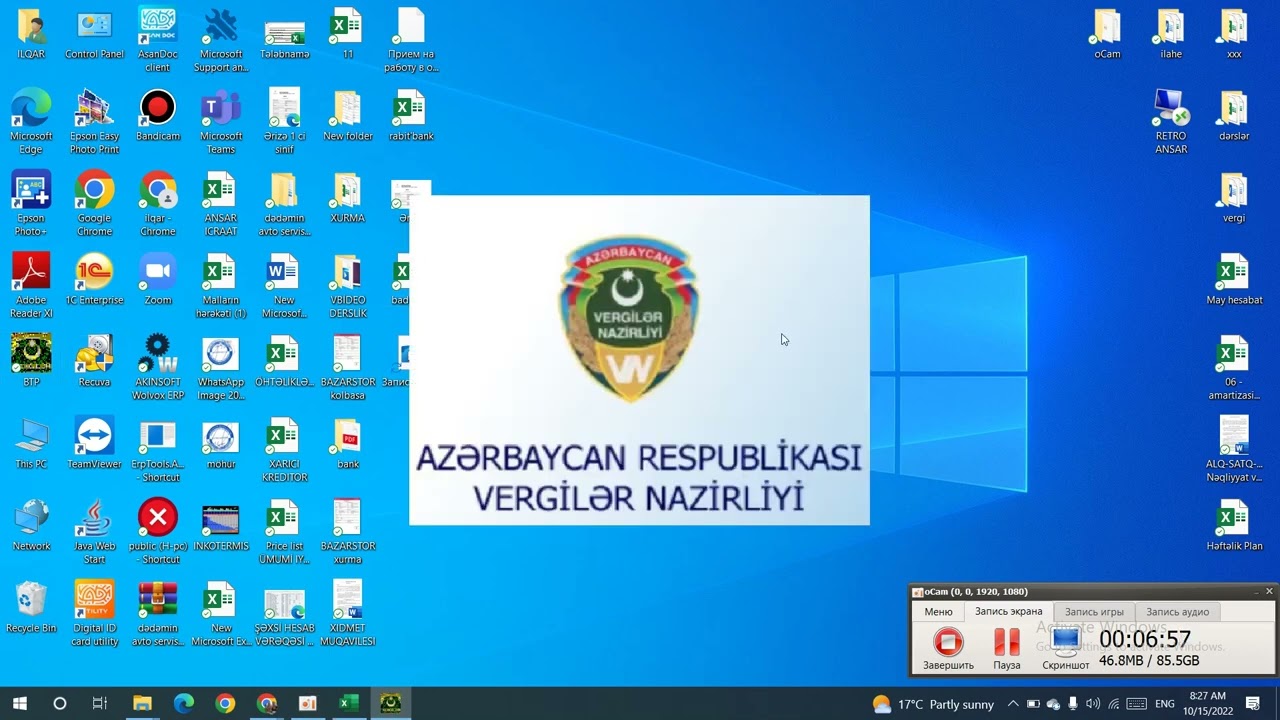Select the VBIDEO DERSLIK folder
Viewport: 1280px width, 720px height.
pos(347,286)
